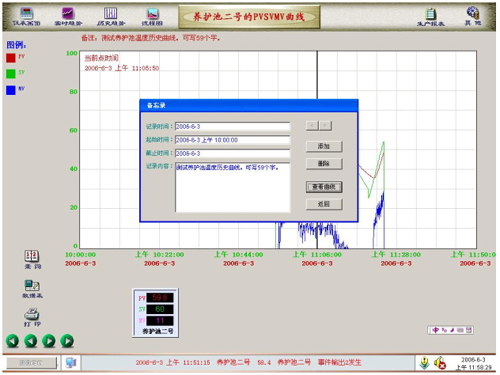The width and height of the screenshot is (500, 375).
Task: Open the data table (数据表) icon
Action: point(32,289)
